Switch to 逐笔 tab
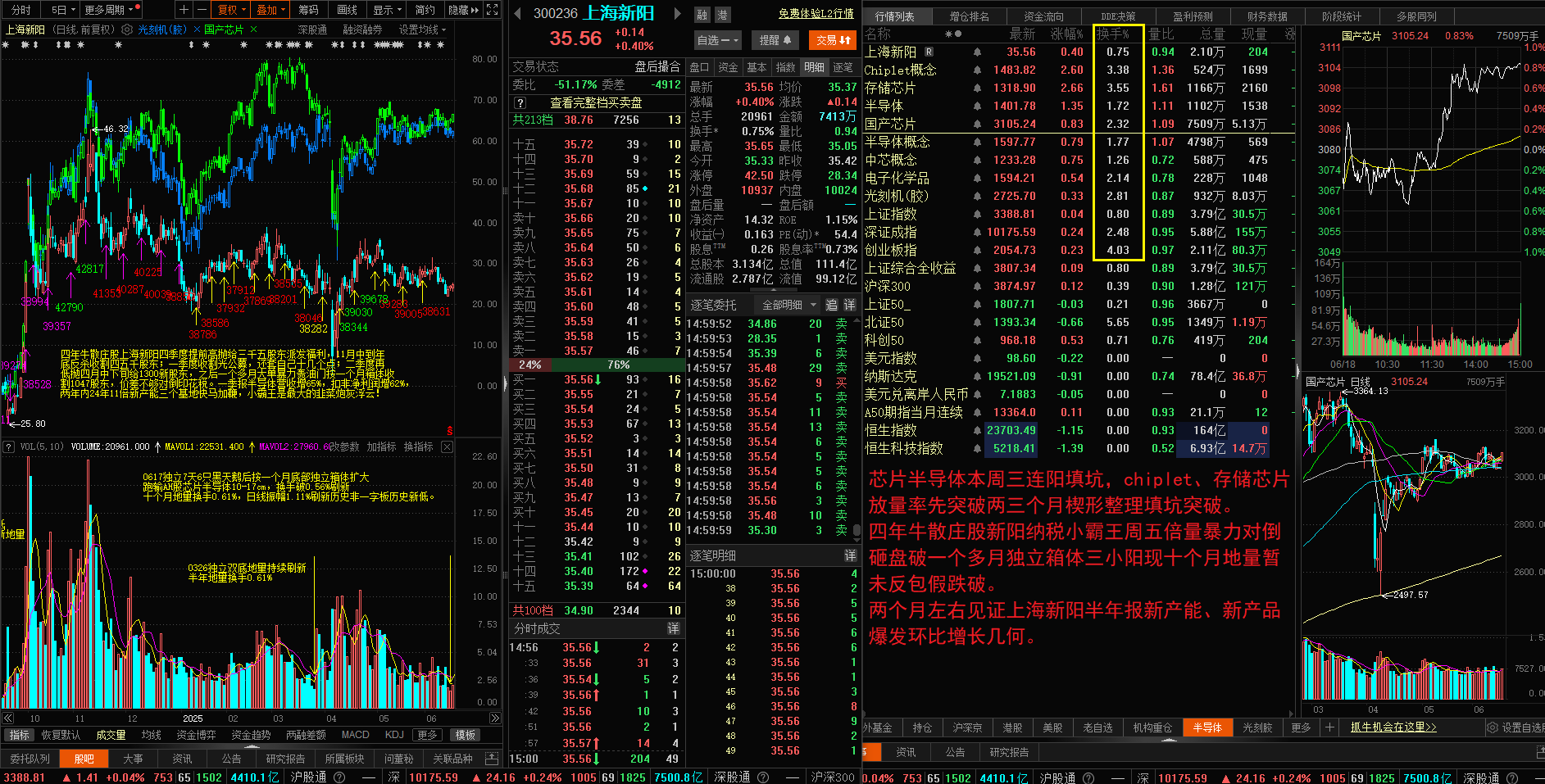1545x784 pixels. (843, 67)
